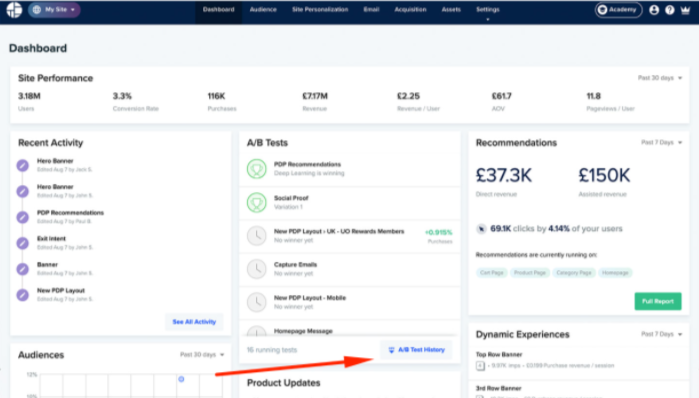This screenshot has width=699, height=398.
Task: Click edit icon for Exit Intent activity
Action: [23, 243]
